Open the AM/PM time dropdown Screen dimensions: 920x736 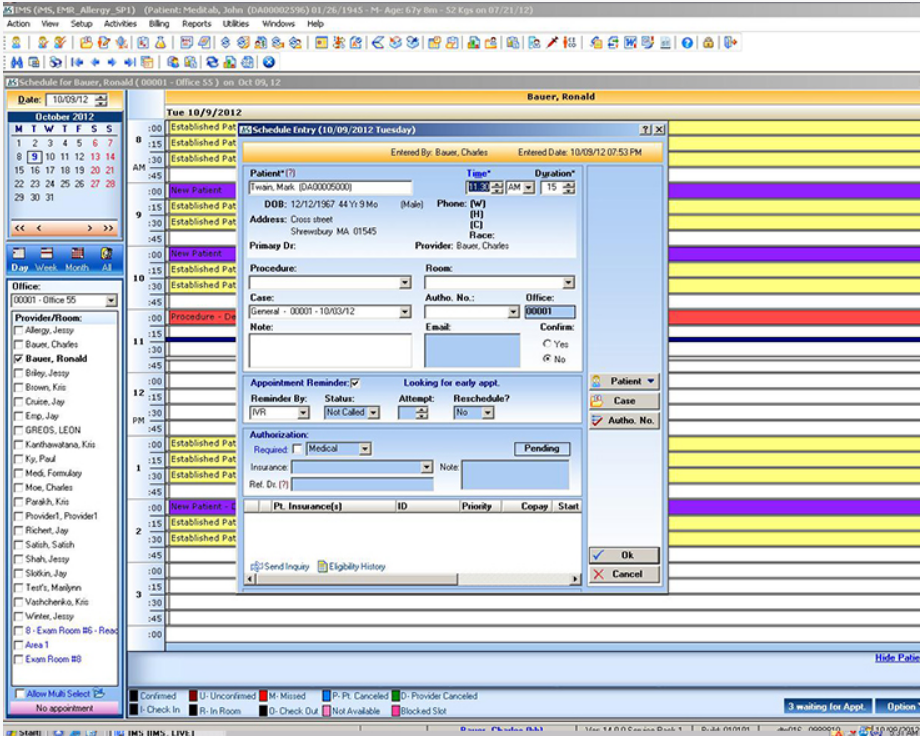529,188
